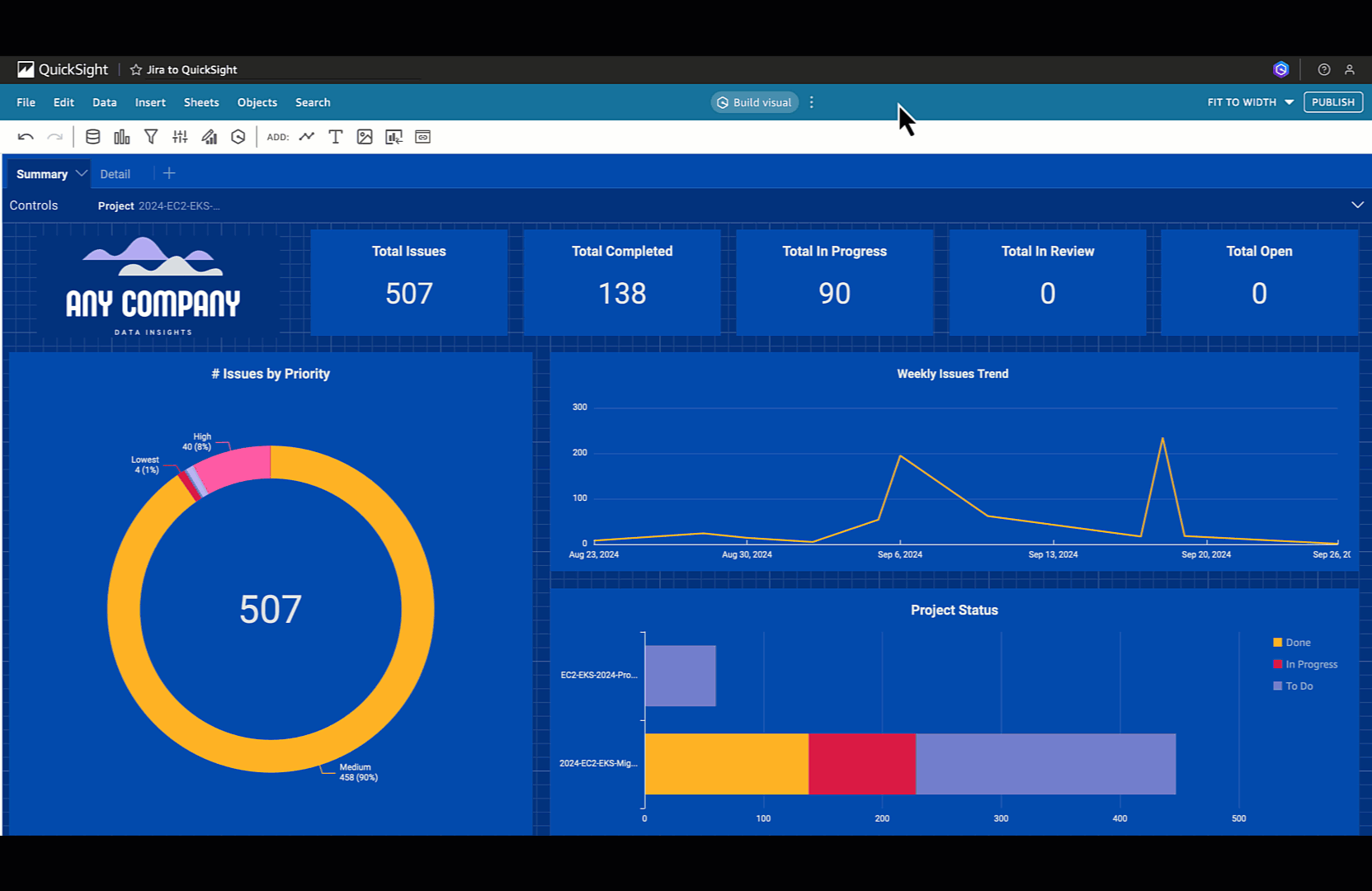Open the Data menu
This screenshot has height=891, width=1372.
coord(105,102)
